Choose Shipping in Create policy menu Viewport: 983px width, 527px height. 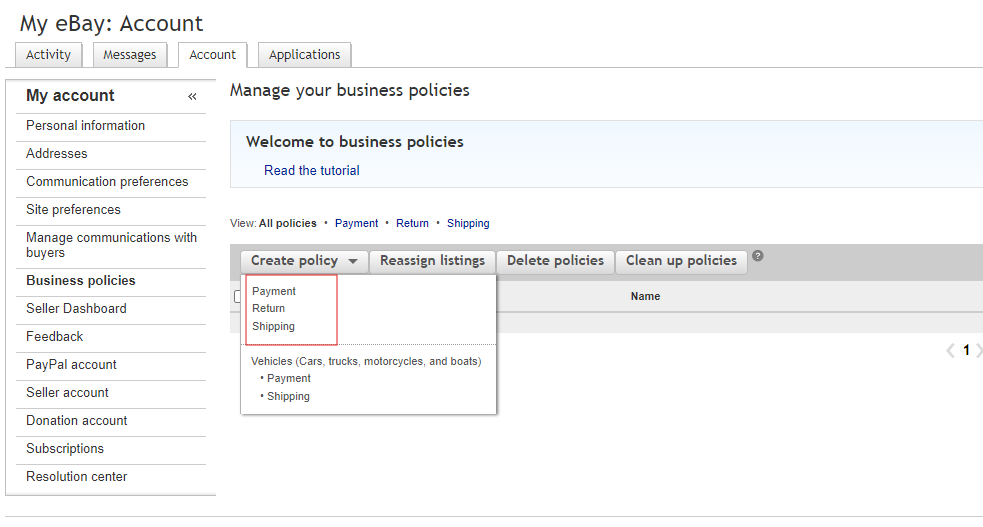[x=273, y=326]
